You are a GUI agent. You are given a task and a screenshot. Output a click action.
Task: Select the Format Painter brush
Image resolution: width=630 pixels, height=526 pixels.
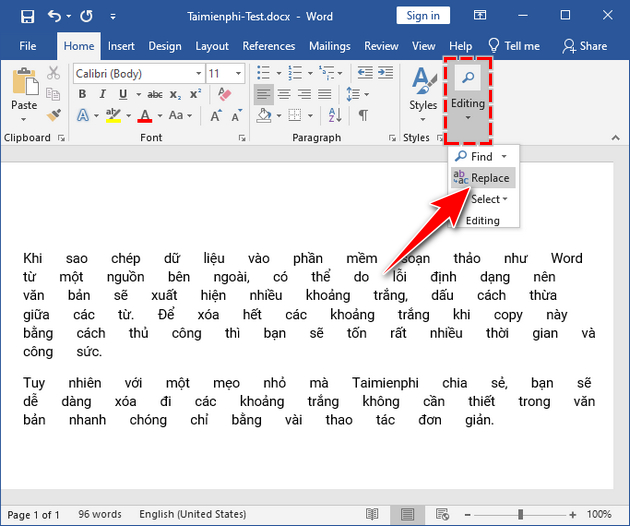[53, 115]
